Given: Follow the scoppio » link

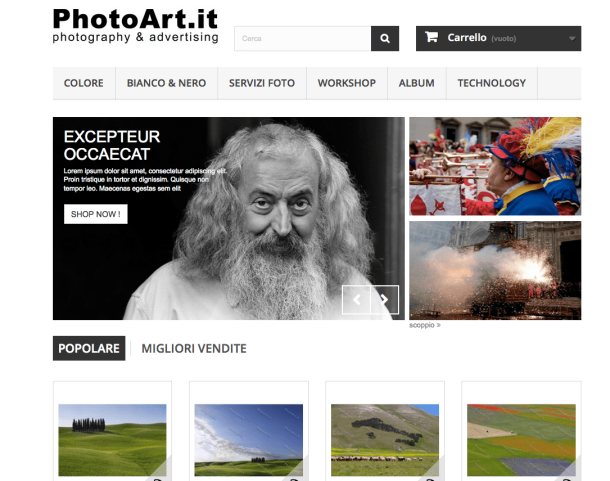Looking at the screenshot, I should pyautogui.click(x=425, y=325).
